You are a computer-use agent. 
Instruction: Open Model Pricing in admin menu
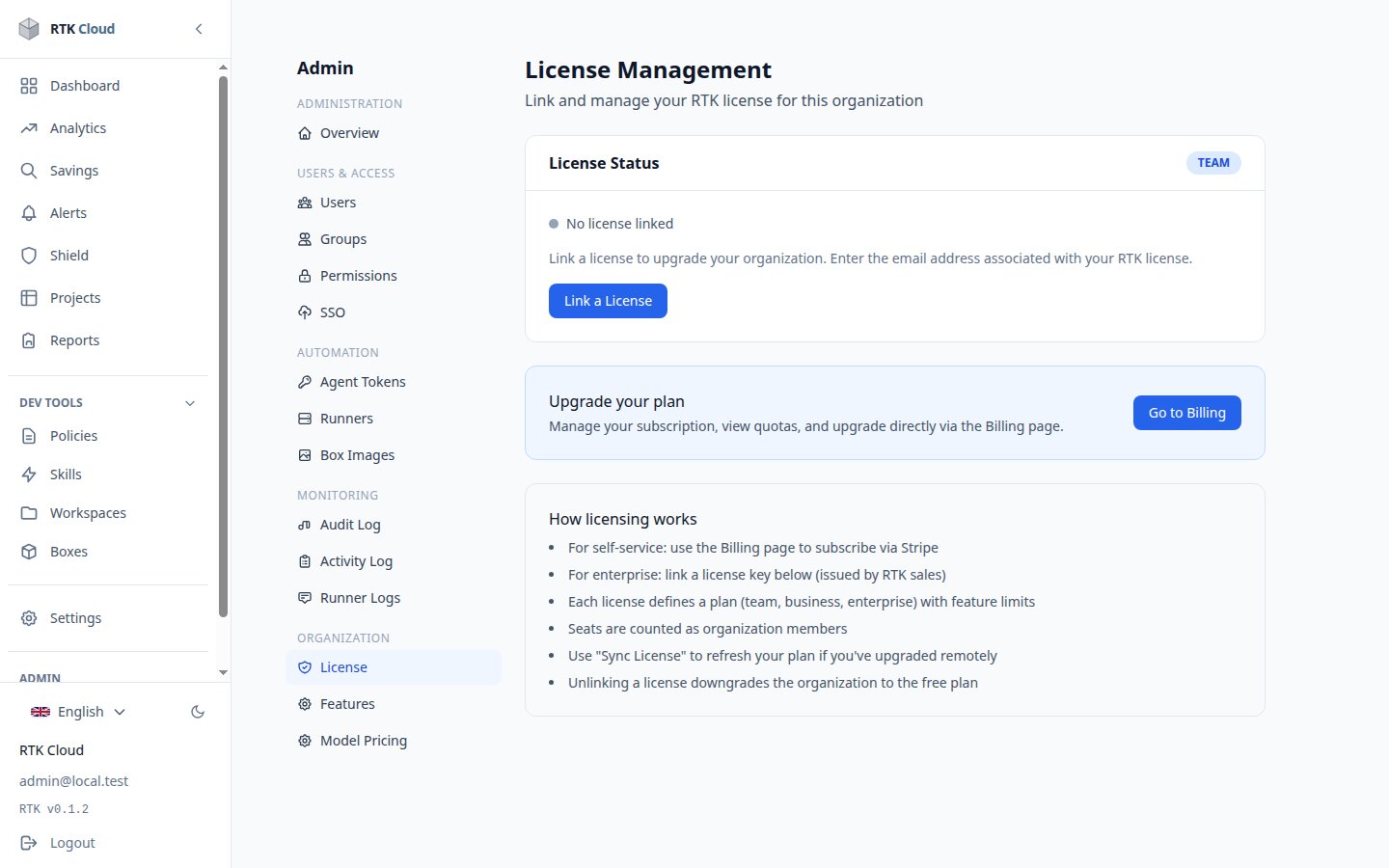click(394, 741)
